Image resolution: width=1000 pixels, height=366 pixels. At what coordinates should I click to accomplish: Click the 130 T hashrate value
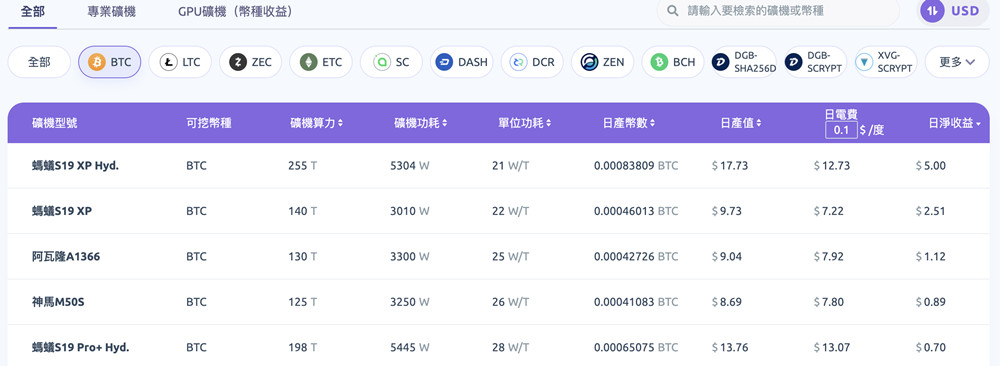302,256
